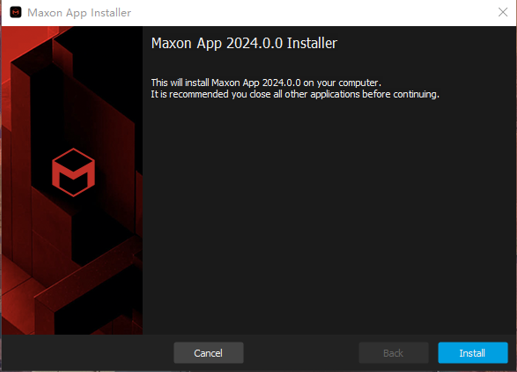
Task: Close the Maxon App Installer window
Action: (x=503, y=12)
